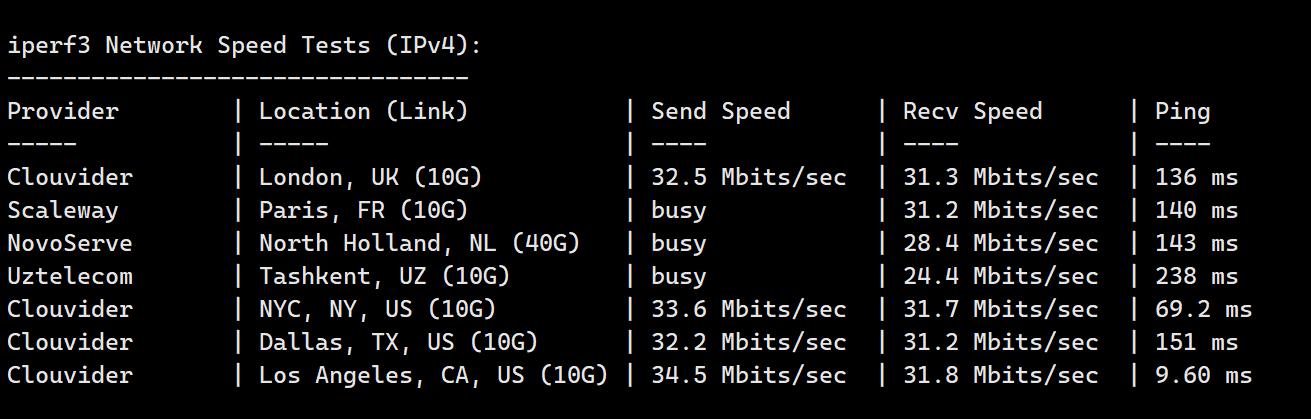Select the Paris, FR (10G) entry
Viewport: 1311px width, 419px height.
tap(363, 211)
